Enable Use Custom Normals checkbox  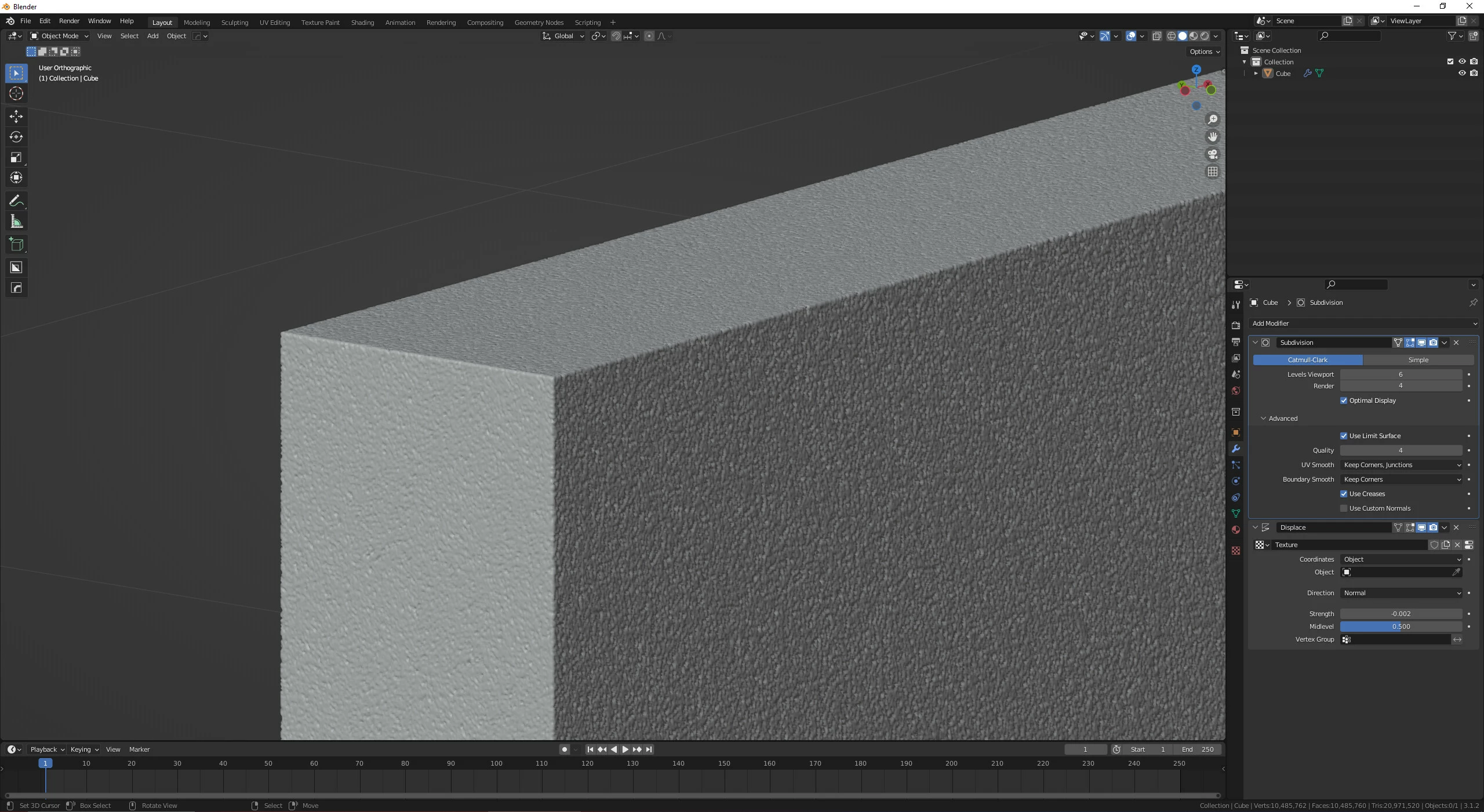1344,508
